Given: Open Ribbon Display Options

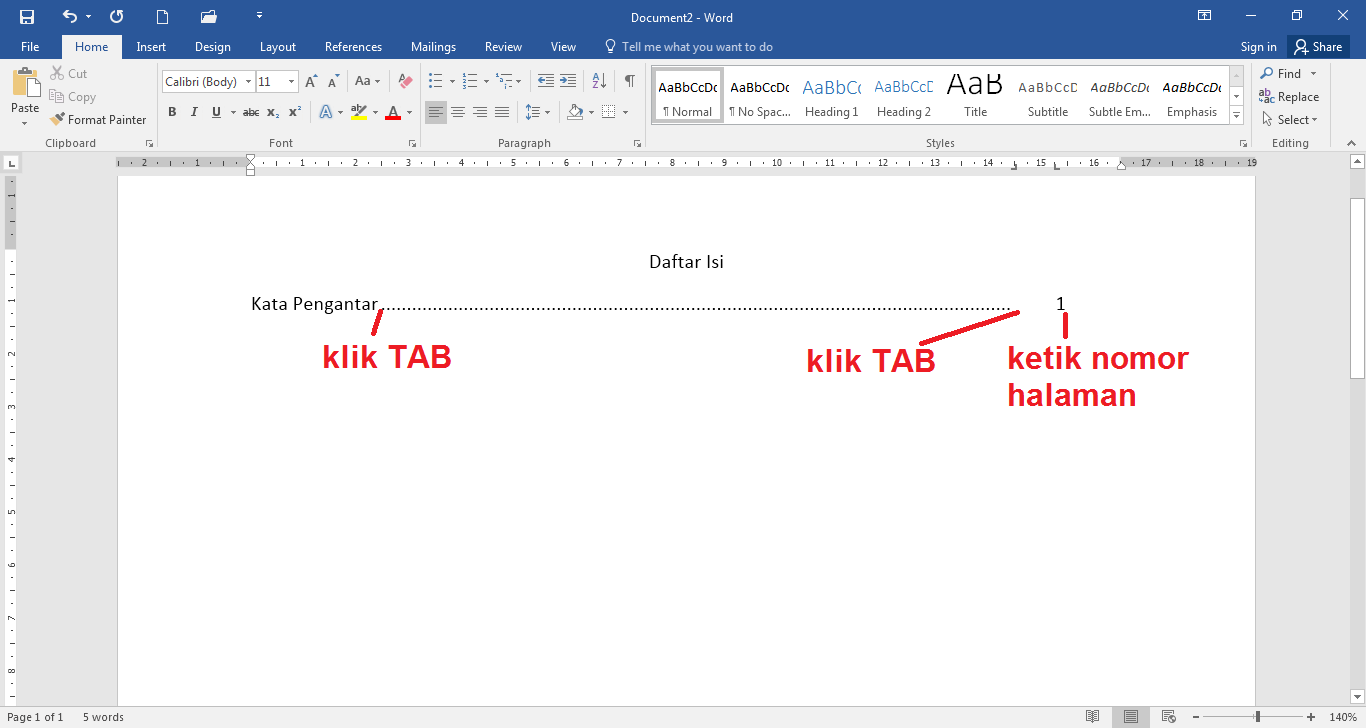Looking at the screenshot, I should click(1205, 16).
